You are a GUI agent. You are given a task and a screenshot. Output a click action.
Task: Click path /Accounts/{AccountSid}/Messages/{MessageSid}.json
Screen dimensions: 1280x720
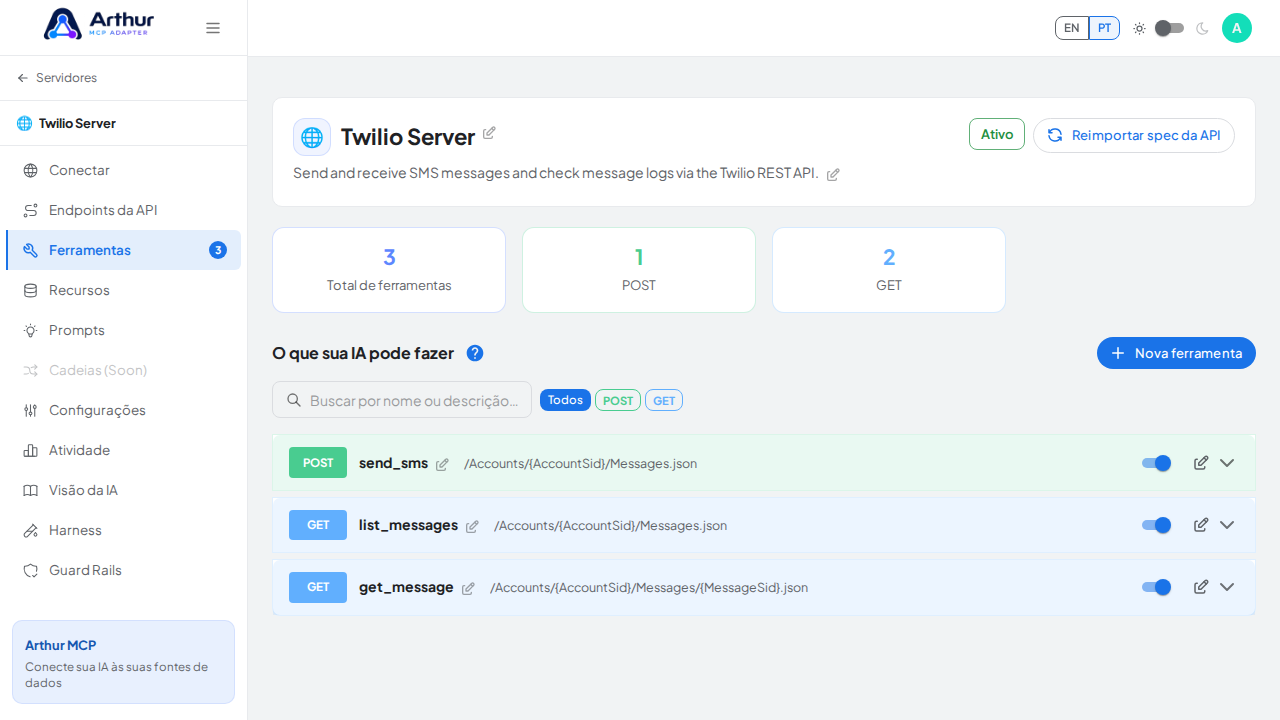click(649, 588)
